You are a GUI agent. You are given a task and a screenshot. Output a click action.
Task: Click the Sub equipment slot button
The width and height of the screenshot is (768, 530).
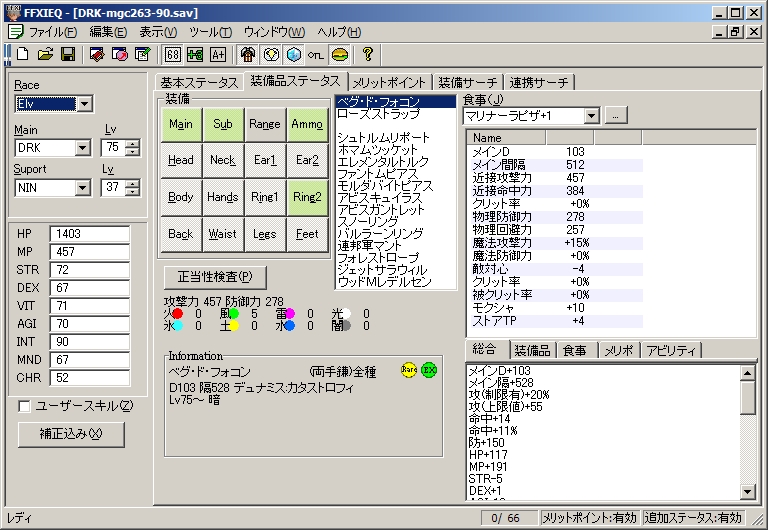click(223, 124)
